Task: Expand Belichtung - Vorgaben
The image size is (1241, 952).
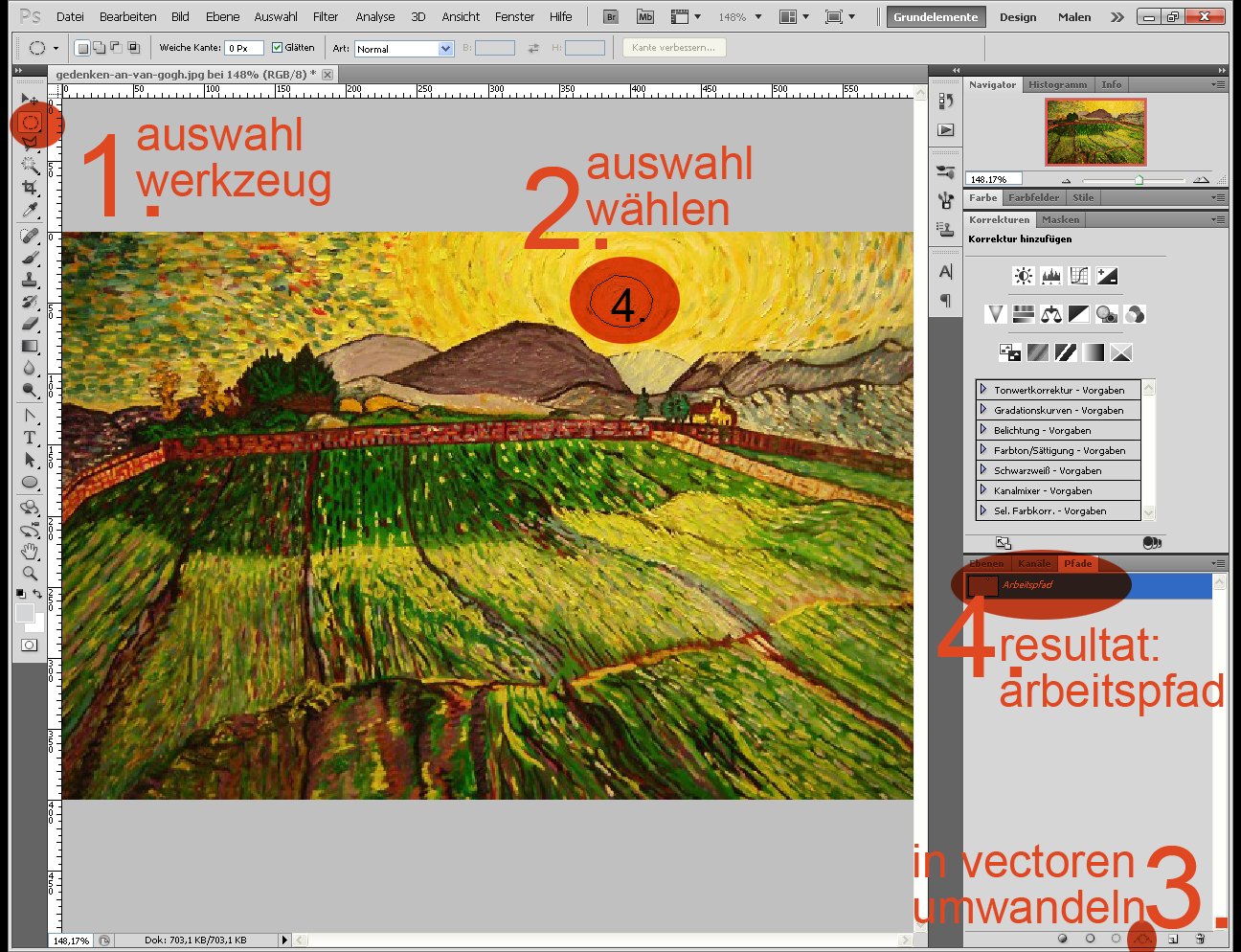Action: tap(983, 430)
